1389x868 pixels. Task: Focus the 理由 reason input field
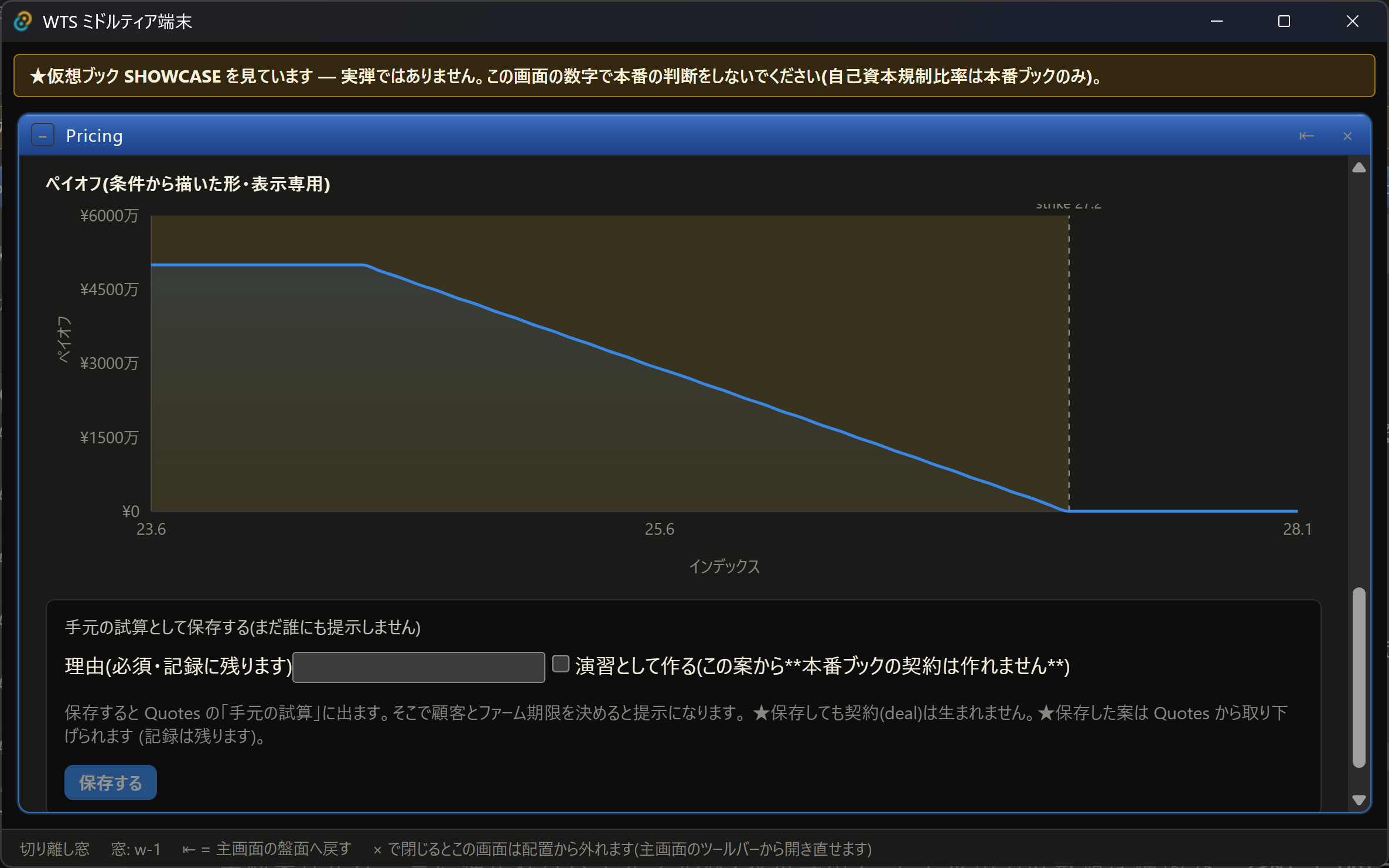tap(418, 667)
